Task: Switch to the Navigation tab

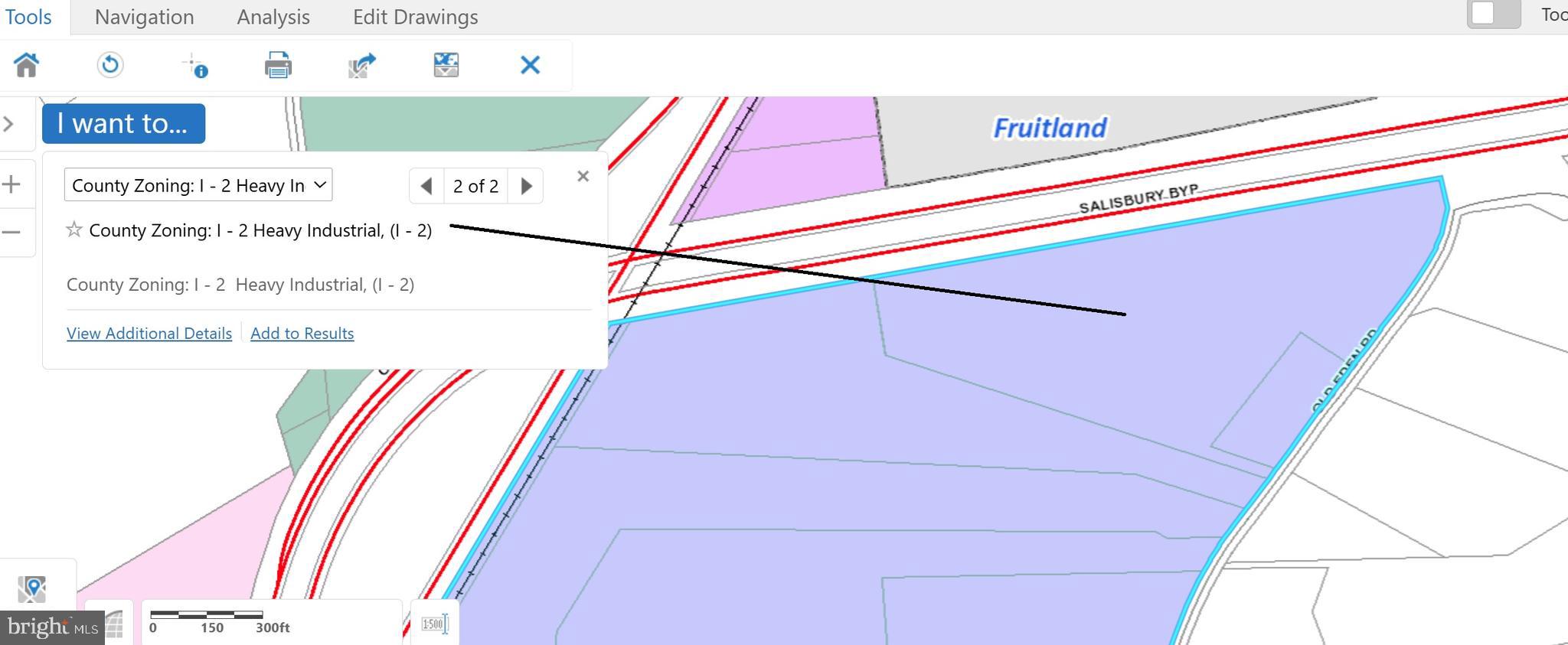Action: (144, 17)
